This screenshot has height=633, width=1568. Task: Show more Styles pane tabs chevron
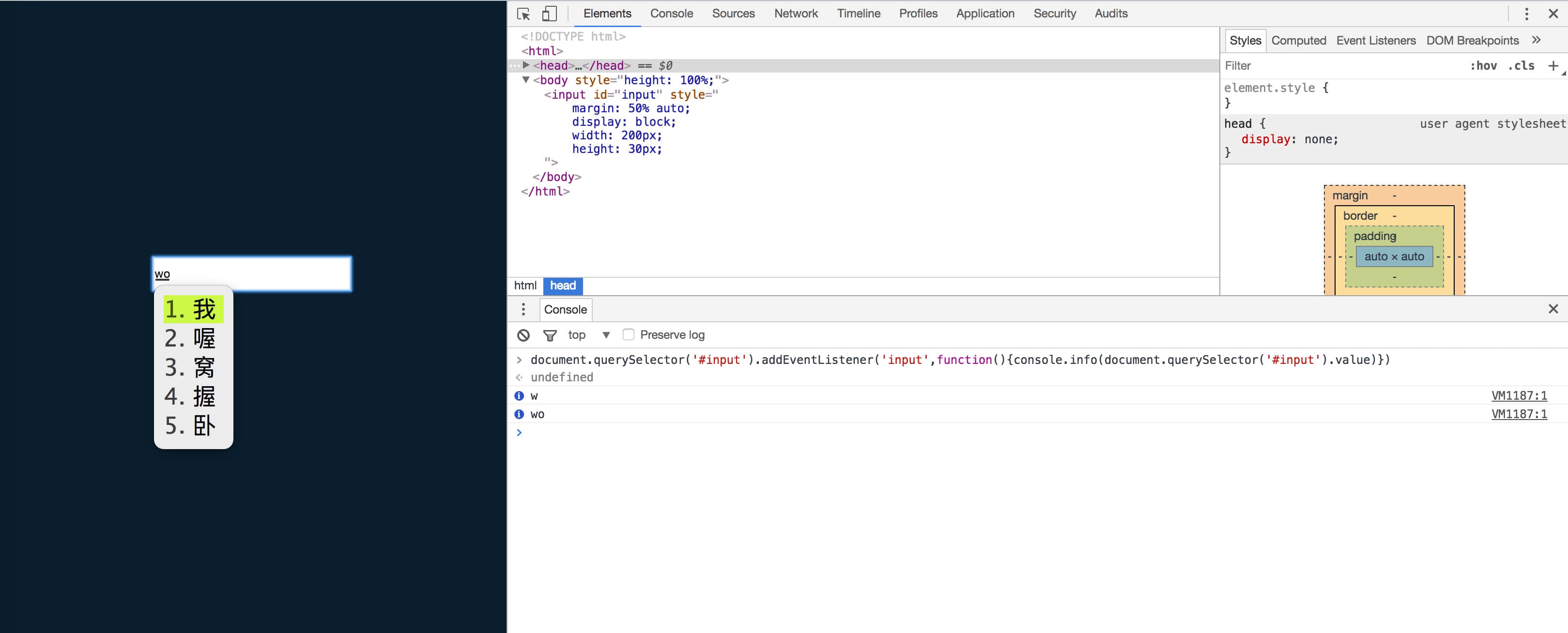click(1536, 40)
